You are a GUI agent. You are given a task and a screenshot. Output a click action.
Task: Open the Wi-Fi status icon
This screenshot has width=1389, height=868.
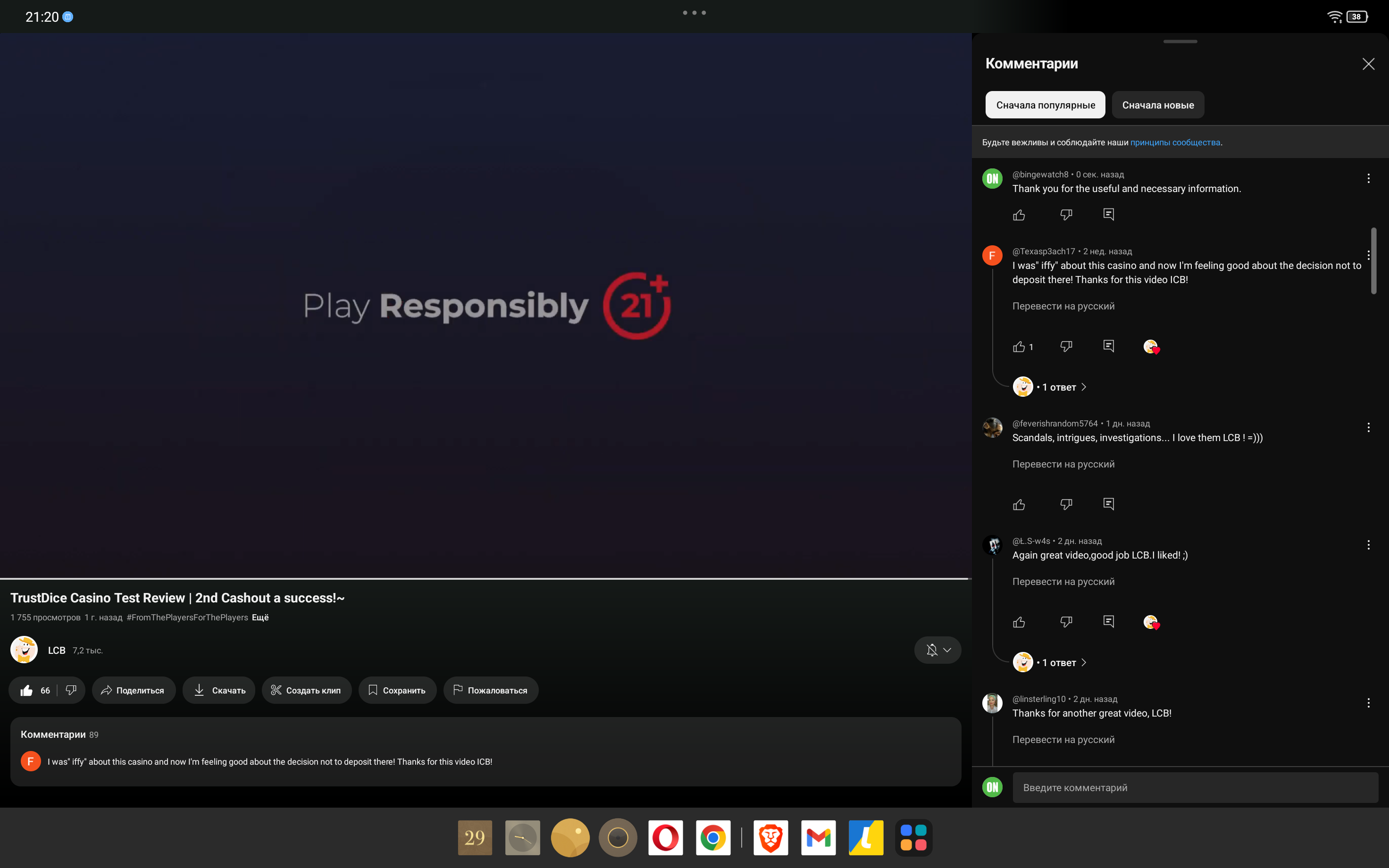(1334, 17)
